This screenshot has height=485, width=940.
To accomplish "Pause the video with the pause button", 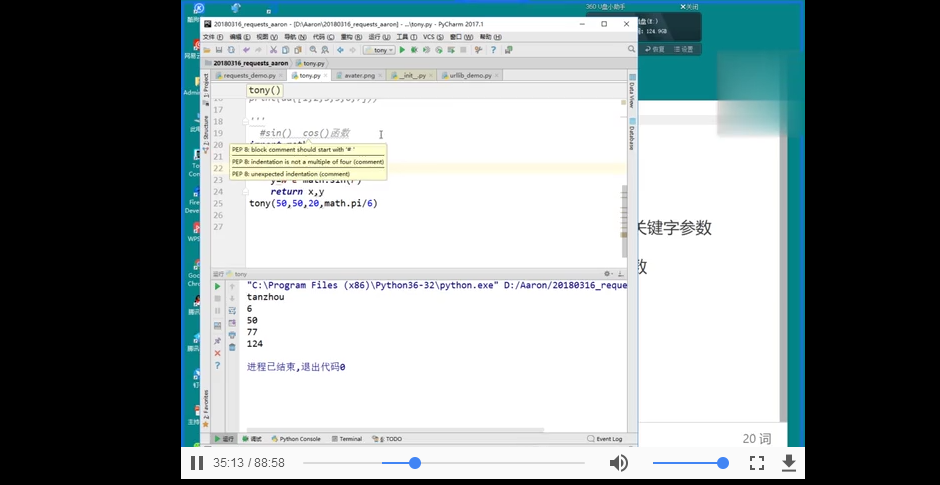I will click(197, 463).
